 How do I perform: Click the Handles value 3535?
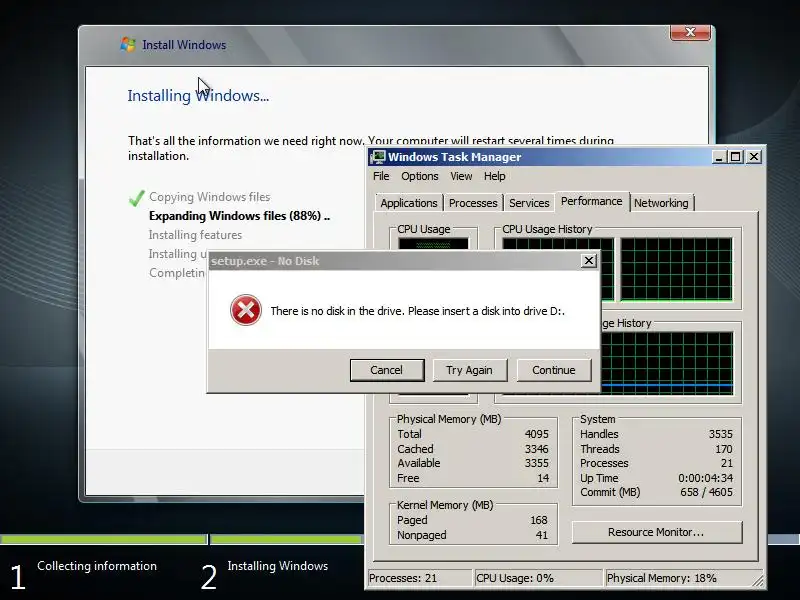pyautogui.click(x=720, y=434)
